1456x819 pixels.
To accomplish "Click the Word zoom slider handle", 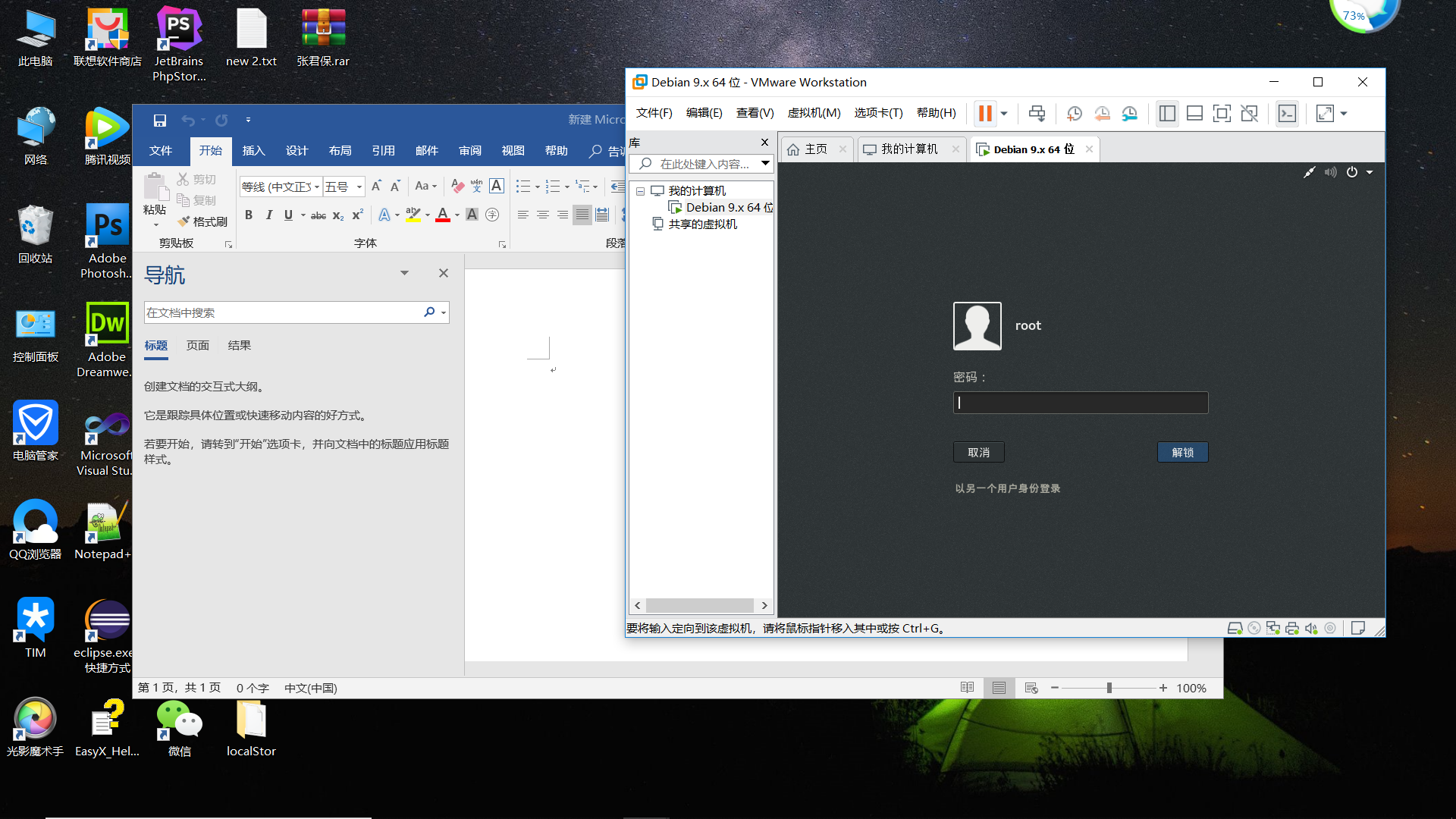I will 1109,688.
